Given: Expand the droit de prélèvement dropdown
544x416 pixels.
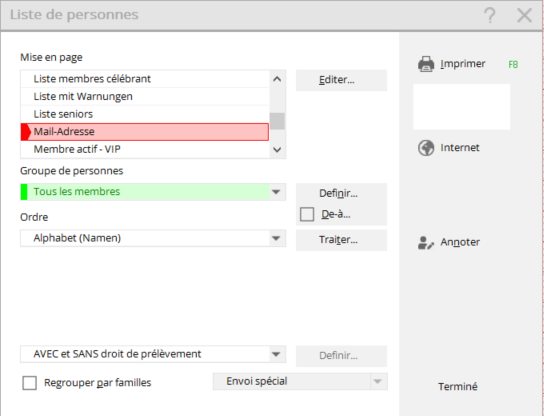Looking at the screenshot, I should pos(276,354).
